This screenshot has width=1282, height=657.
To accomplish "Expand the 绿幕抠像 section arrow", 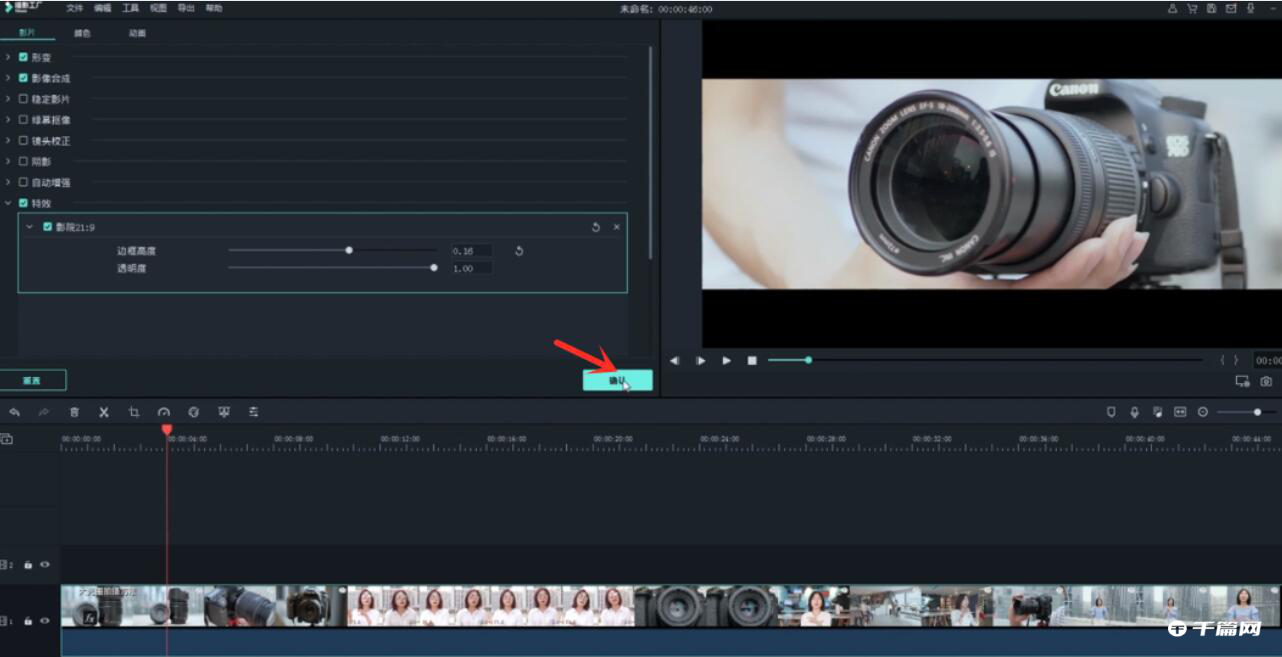I will [x=8, y=120].
